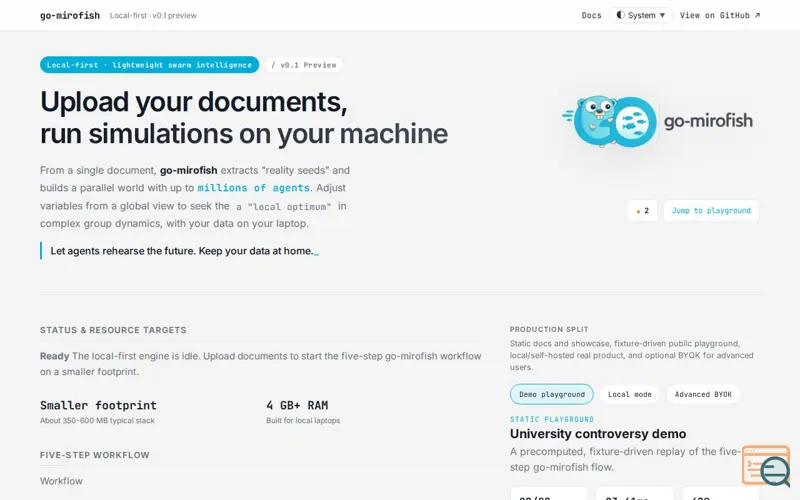The height and width of the screenshot is (500, 800).
Task: Click the 'Smaller footprint' stat
Action: coord(98,405)
